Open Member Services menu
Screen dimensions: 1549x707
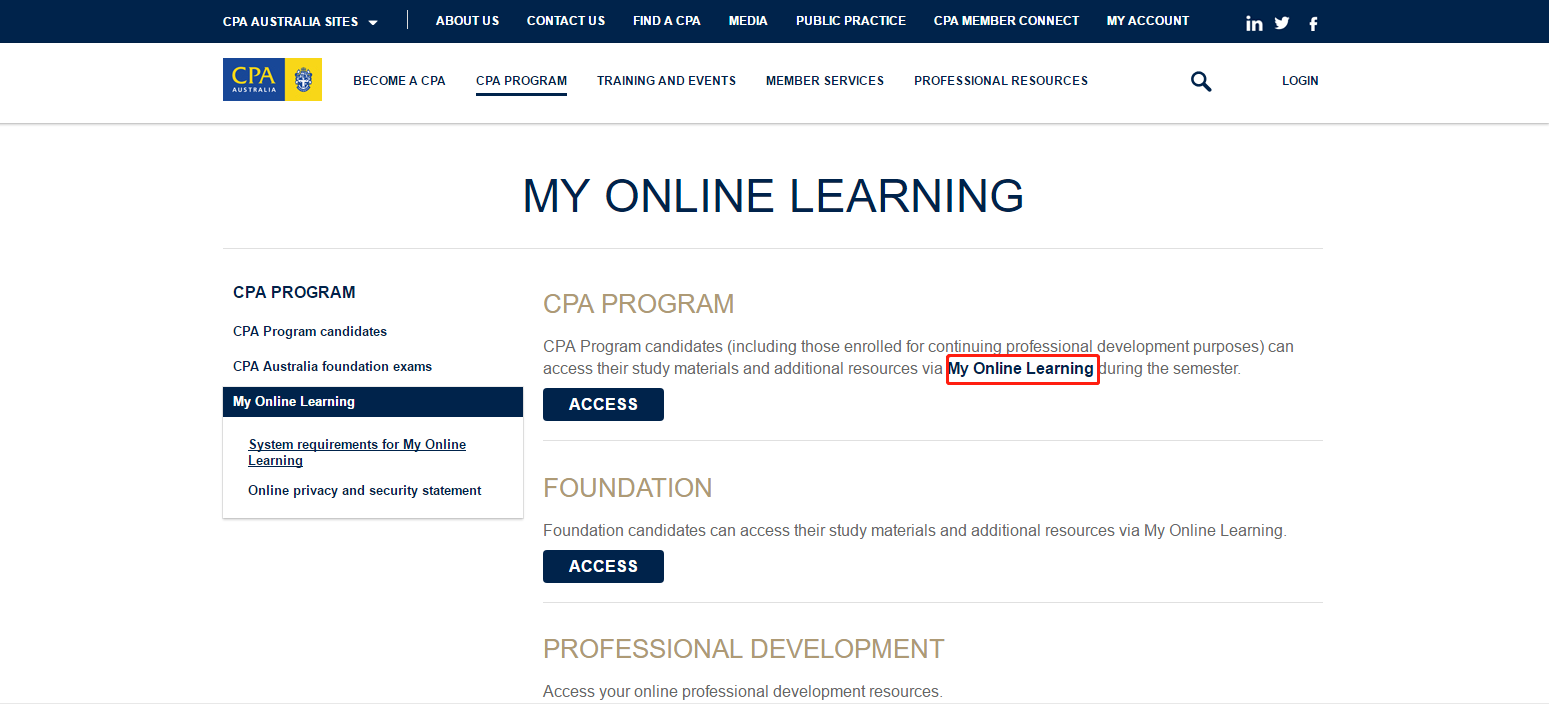pos(825,81)
